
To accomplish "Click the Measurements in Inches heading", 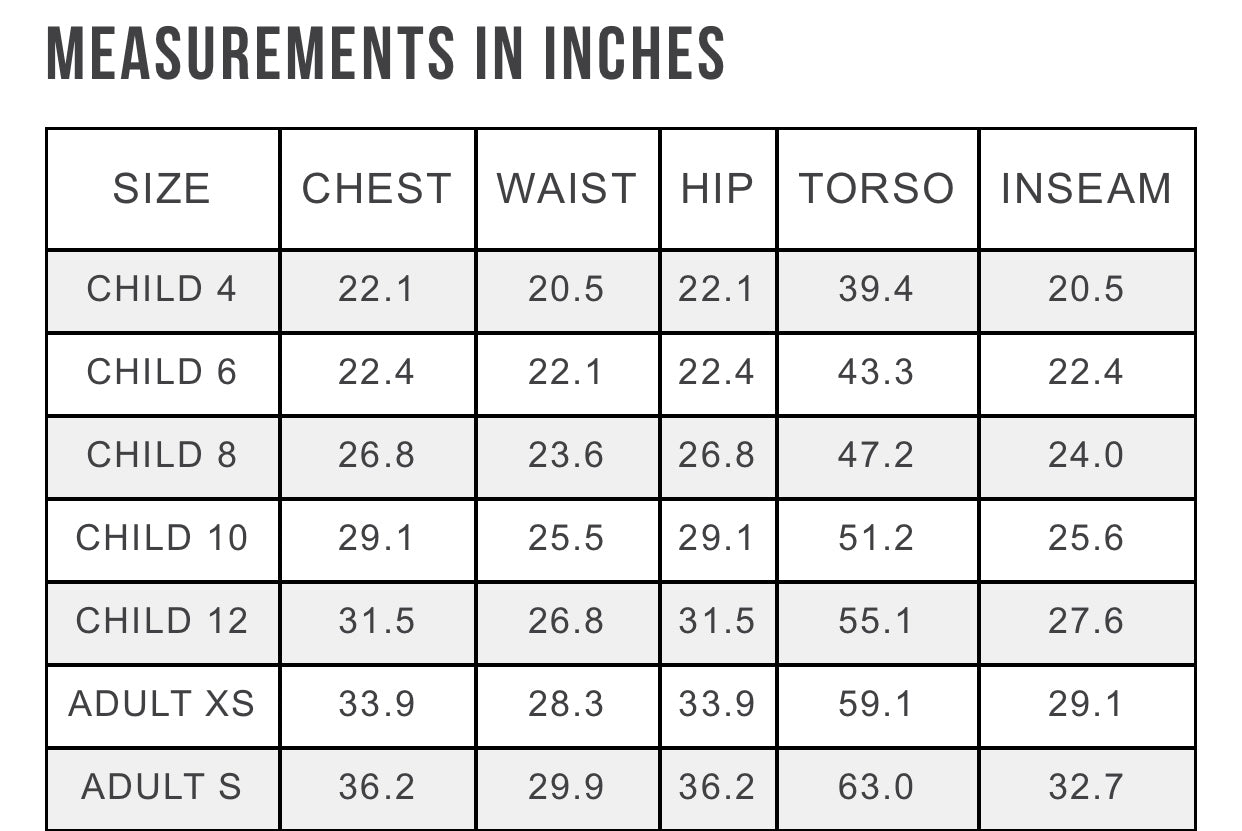I will (386, 53).
